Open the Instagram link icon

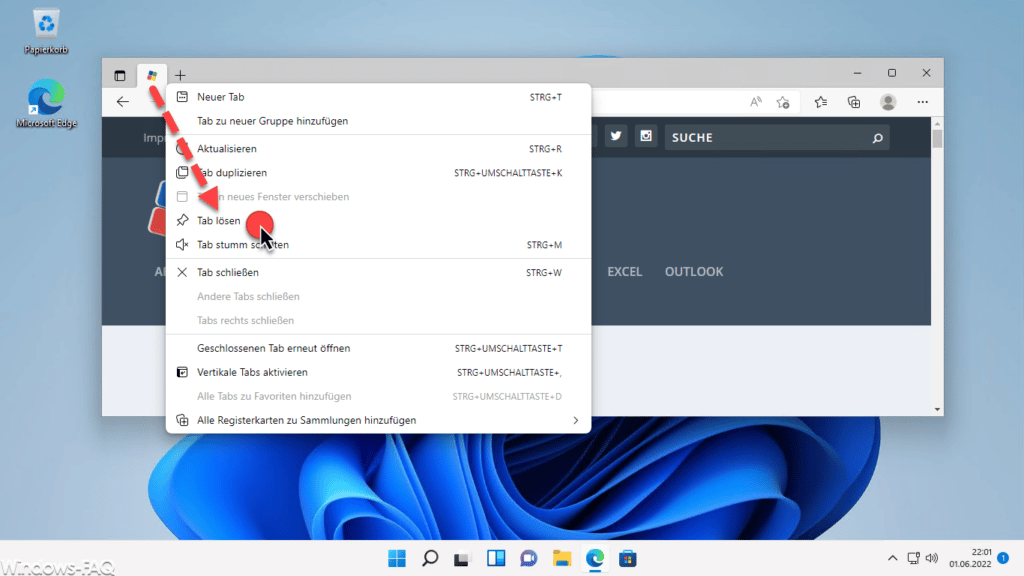[646, 136]
